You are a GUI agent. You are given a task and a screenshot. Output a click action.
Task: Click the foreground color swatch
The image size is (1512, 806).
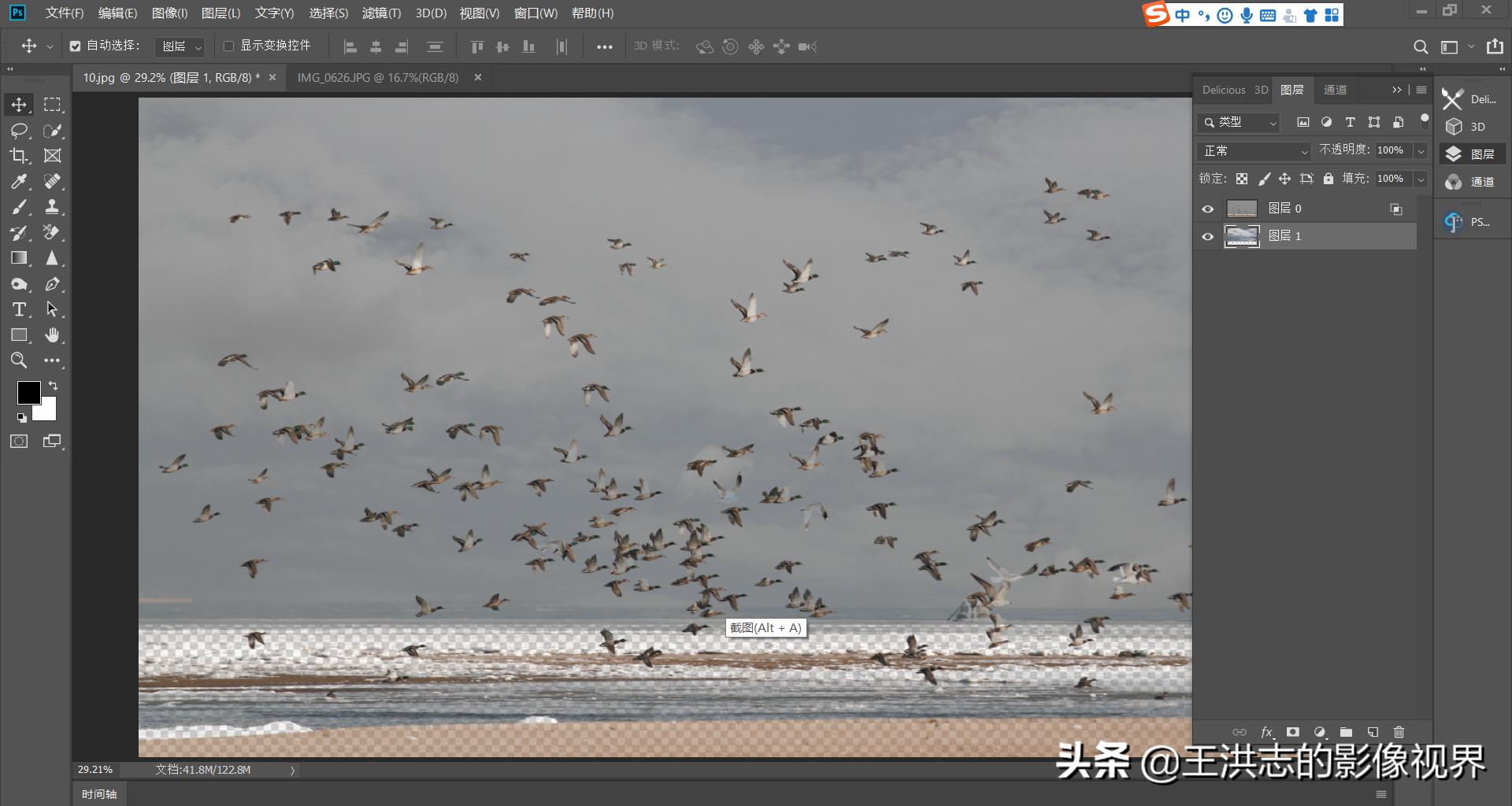click(x=29, y=392)
